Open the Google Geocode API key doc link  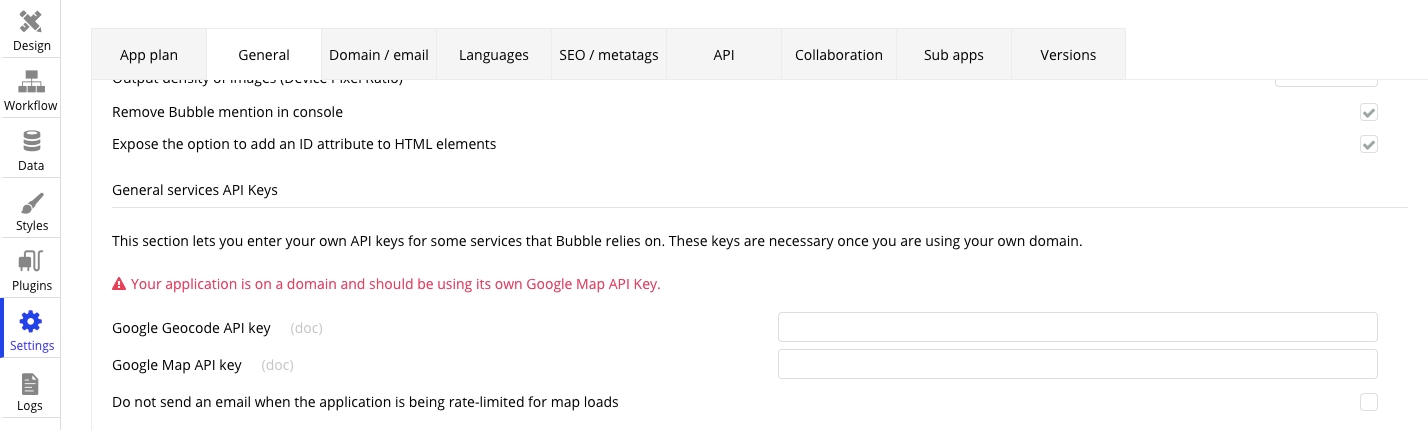[x=306, y=328]
